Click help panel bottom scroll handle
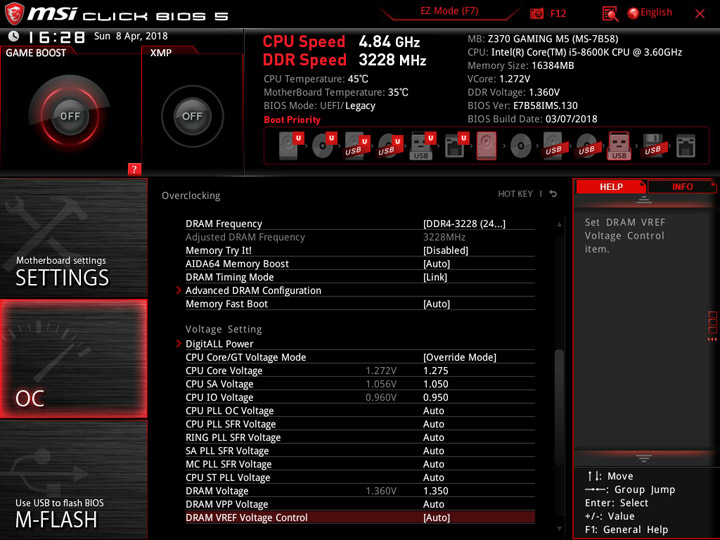This screenshot has height=540, width=720. point(644,458)
